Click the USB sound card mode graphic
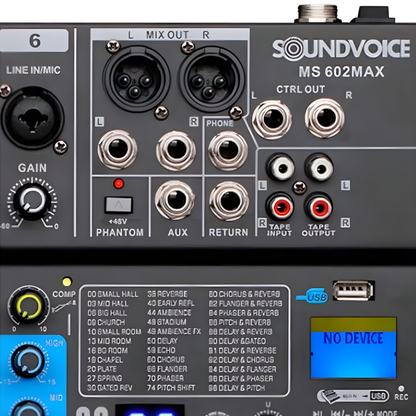The width and height of the screenshot is (416, 416). 352,396
